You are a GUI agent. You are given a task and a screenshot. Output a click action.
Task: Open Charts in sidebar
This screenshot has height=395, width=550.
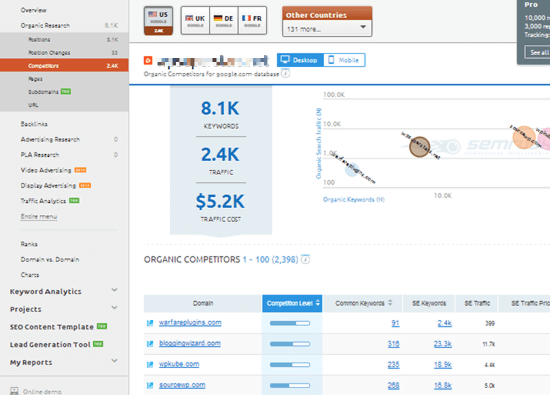coord(30,275)
